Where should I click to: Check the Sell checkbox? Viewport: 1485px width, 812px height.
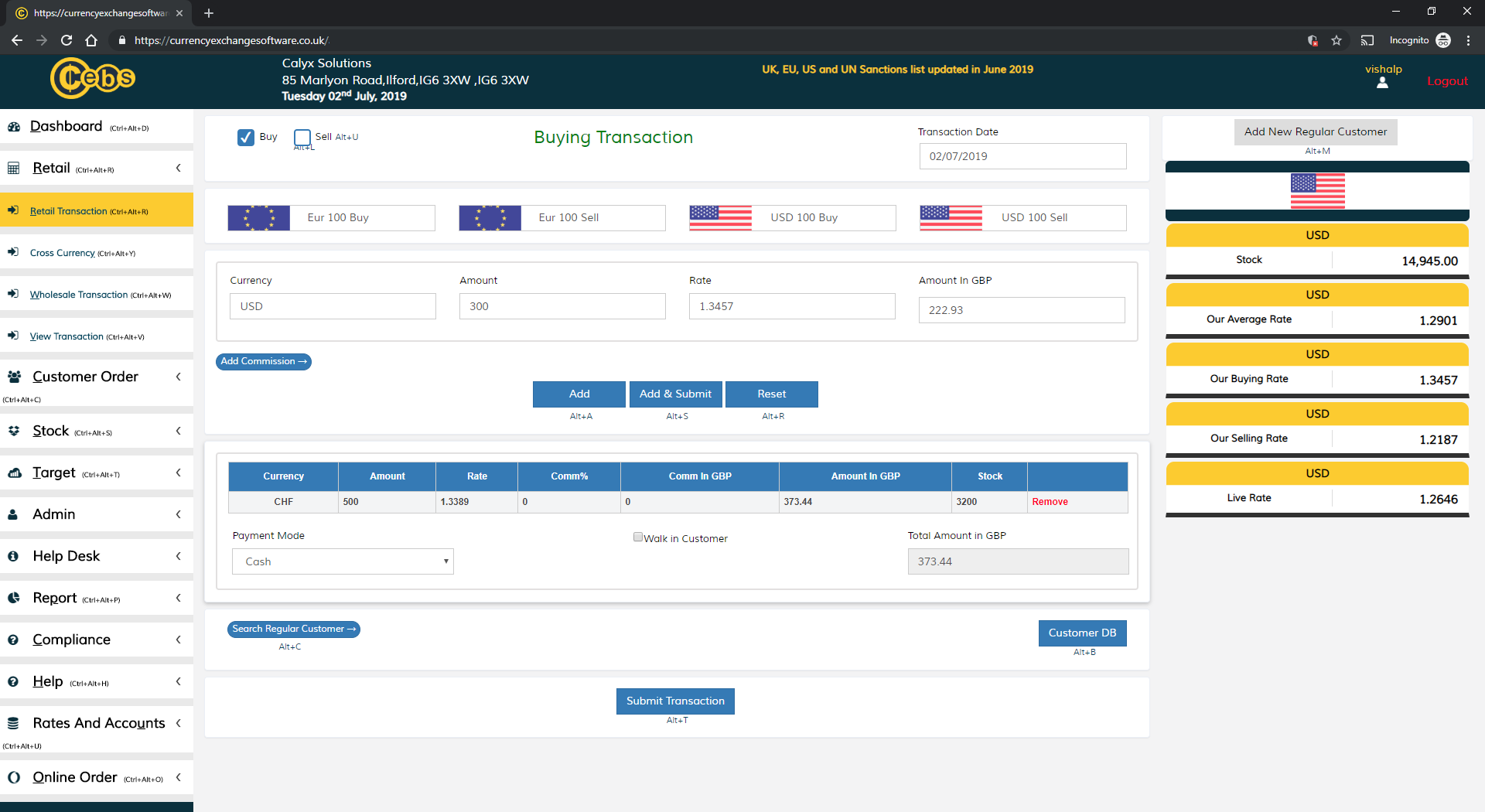[x=302, y=138]
